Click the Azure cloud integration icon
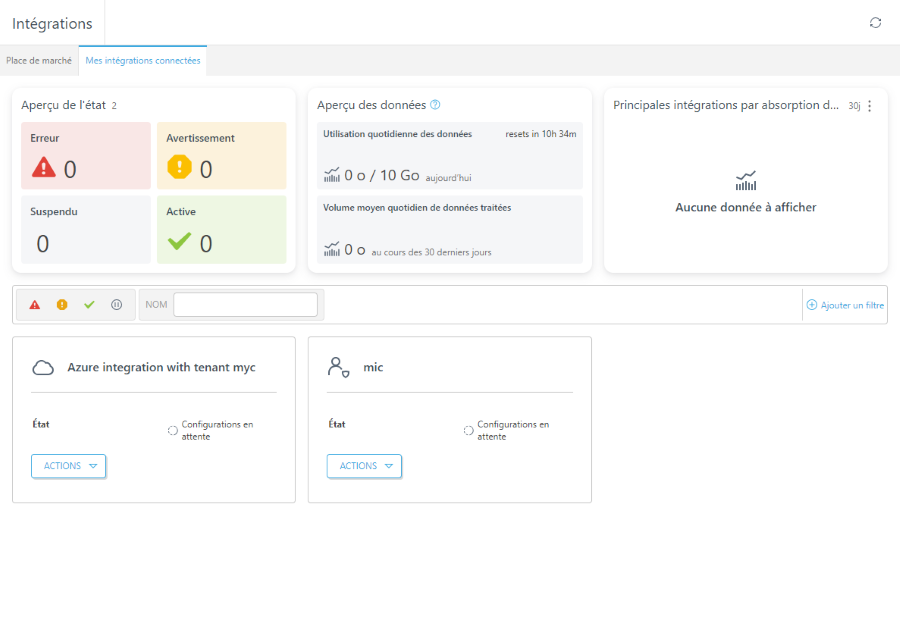 click(43, 367)
